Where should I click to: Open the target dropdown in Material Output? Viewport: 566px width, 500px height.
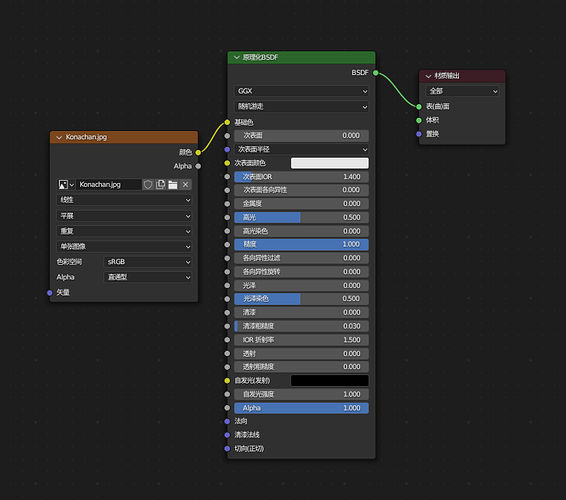tap(462, 91)
